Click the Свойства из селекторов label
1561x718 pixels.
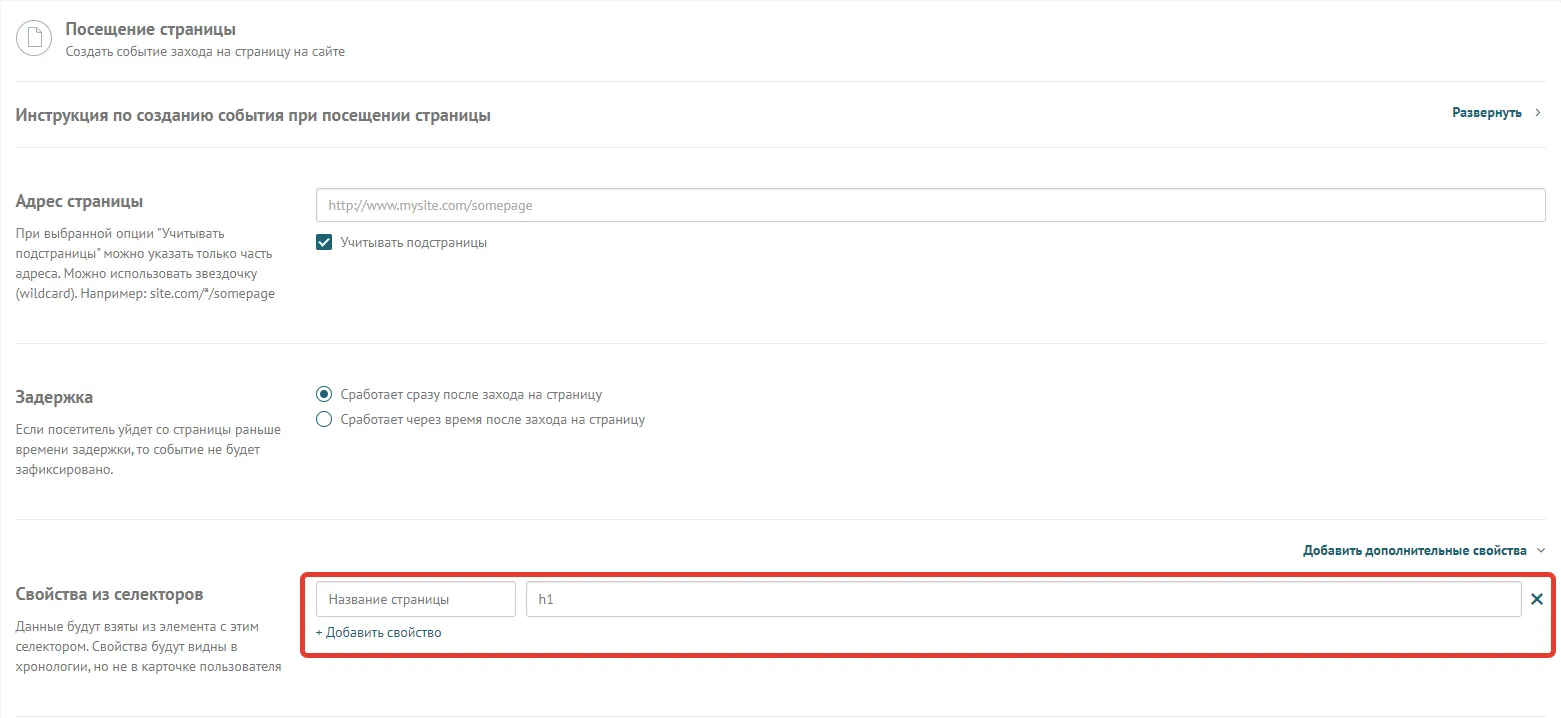(x=110, y=594)
